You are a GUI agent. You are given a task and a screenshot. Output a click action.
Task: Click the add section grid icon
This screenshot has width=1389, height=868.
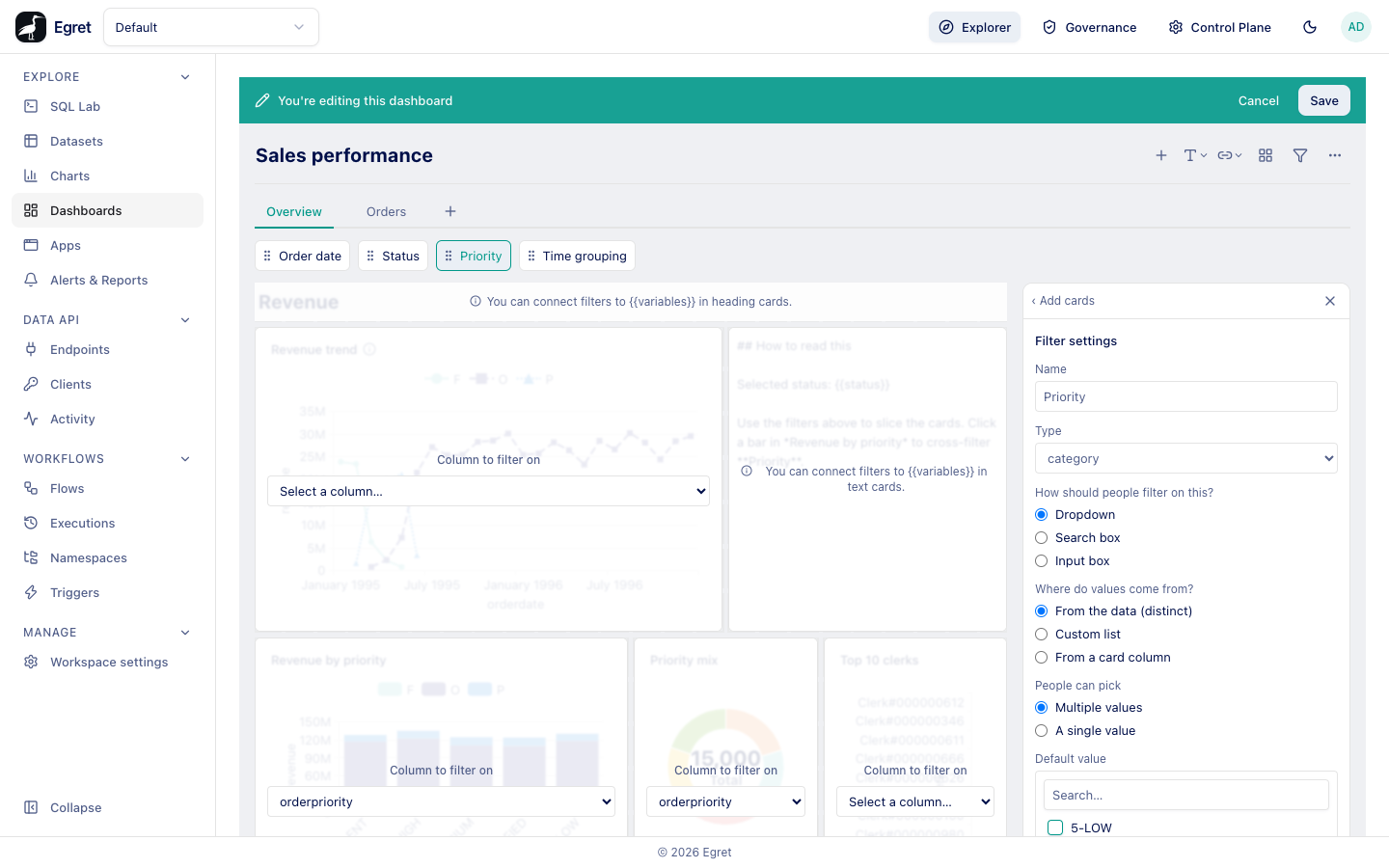click(x=1266, y=155)
